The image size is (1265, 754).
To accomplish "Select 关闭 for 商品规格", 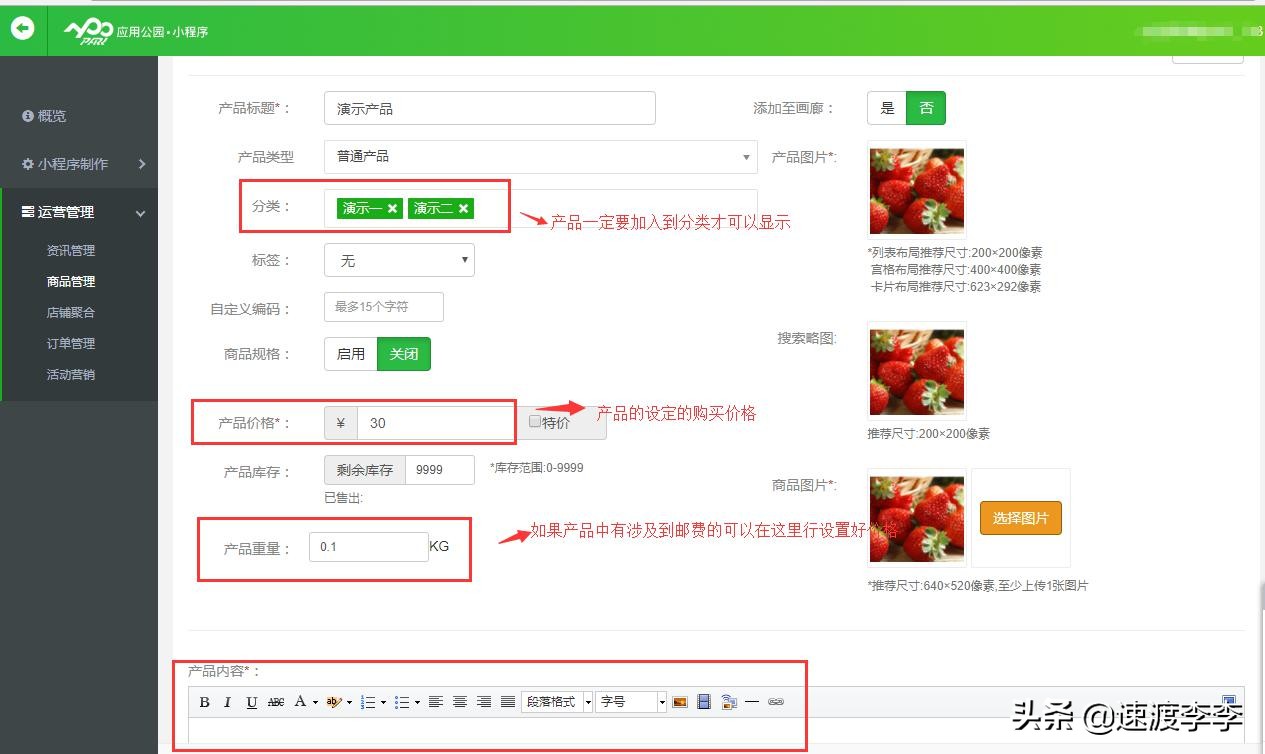I will tap(403, 354).
